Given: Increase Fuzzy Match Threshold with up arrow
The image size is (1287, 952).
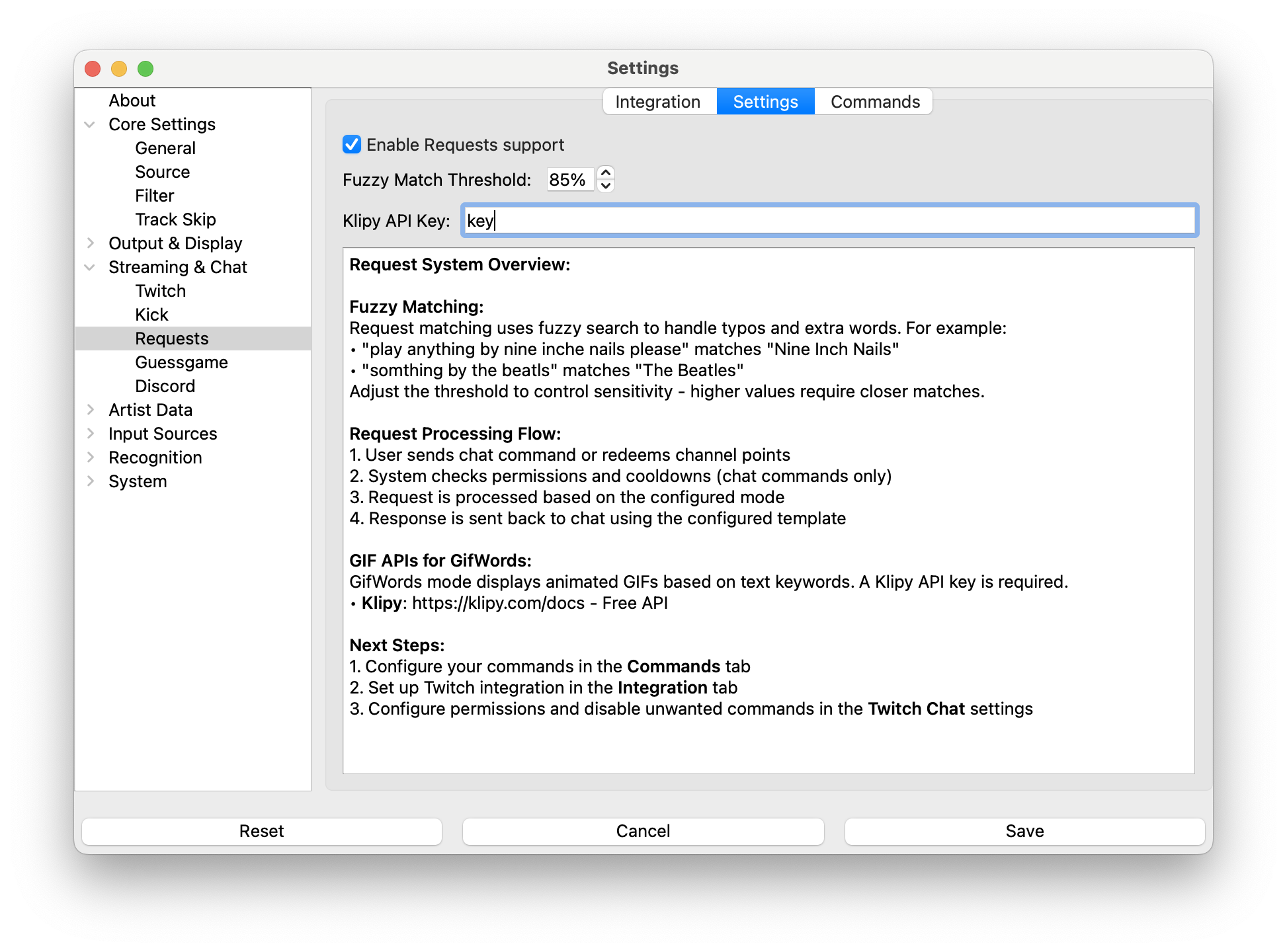Looking at the screenshot, I should [x=605, y=173].
